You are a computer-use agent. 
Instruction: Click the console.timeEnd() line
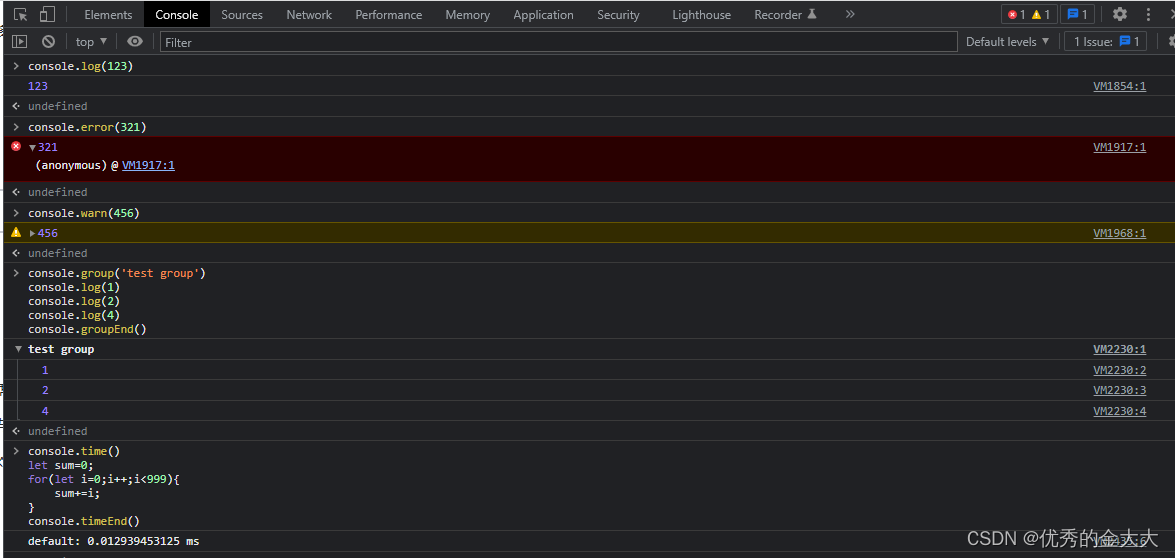[x=84, y=521]
